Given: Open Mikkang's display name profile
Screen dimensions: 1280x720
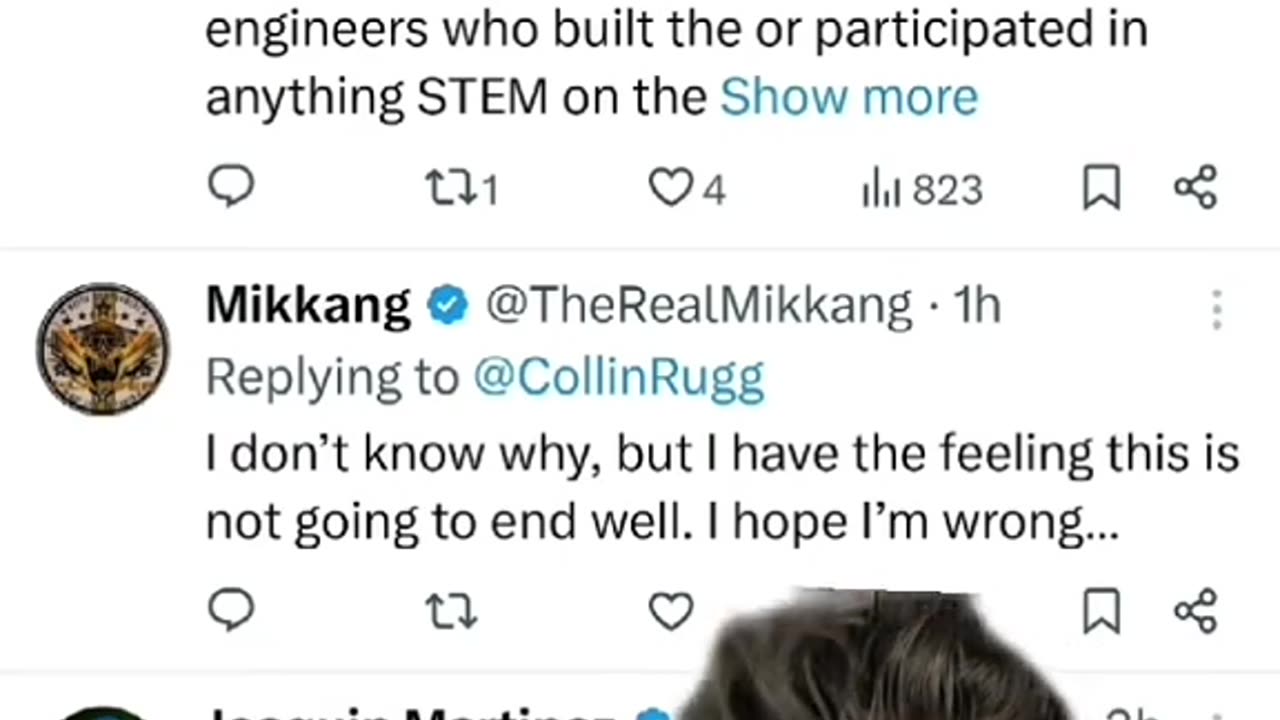Looking at the screenshot, I should pos(308,305).
